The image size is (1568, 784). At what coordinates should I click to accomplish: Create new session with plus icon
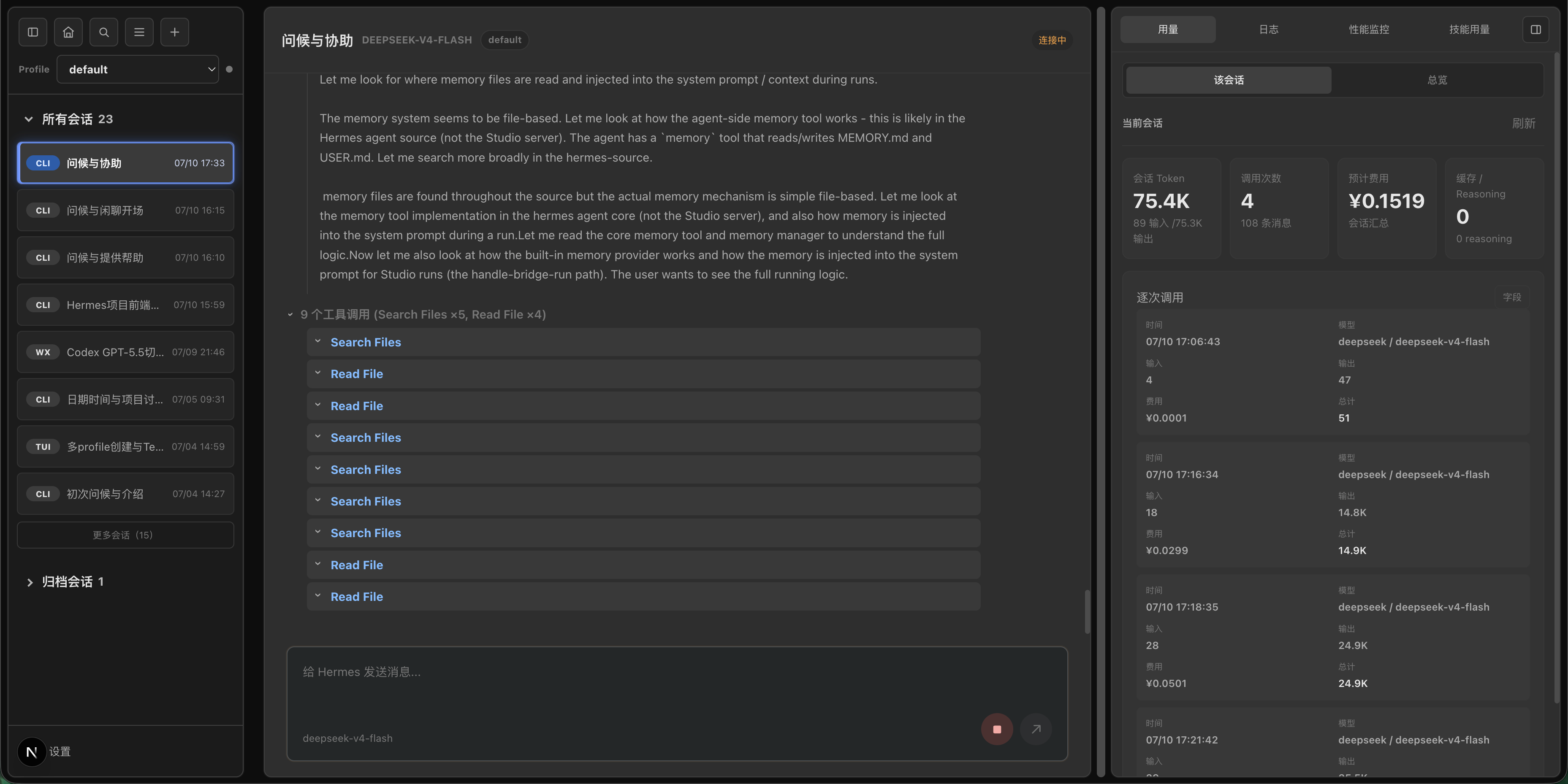(175, 32)
